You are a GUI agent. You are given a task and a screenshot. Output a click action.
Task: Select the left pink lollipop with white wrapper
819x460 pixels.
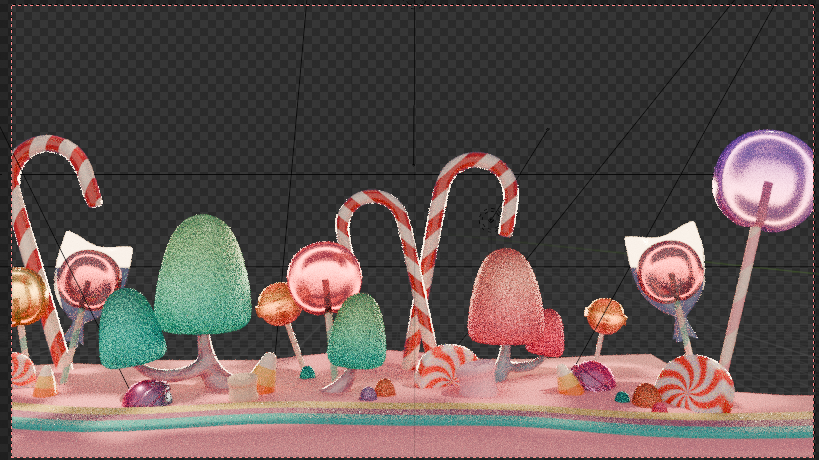point(88,278)
